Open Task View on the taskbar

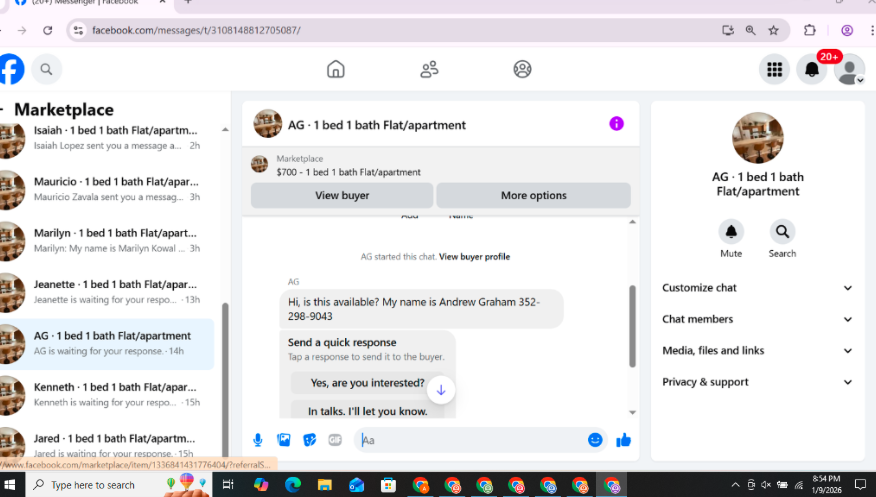pyautogui.click(x=228, y=485)
